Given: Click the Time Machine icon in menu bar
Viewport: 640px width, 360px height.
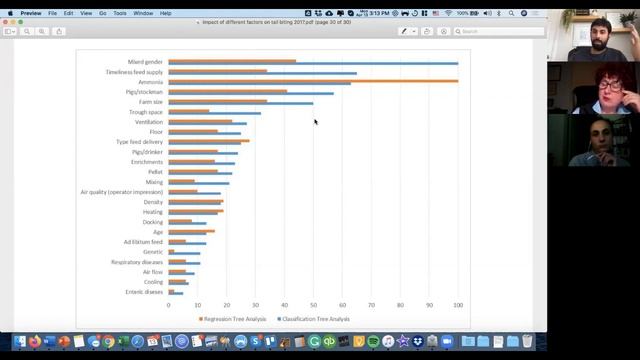Looking at the screenshot, I should coord(415,13).
